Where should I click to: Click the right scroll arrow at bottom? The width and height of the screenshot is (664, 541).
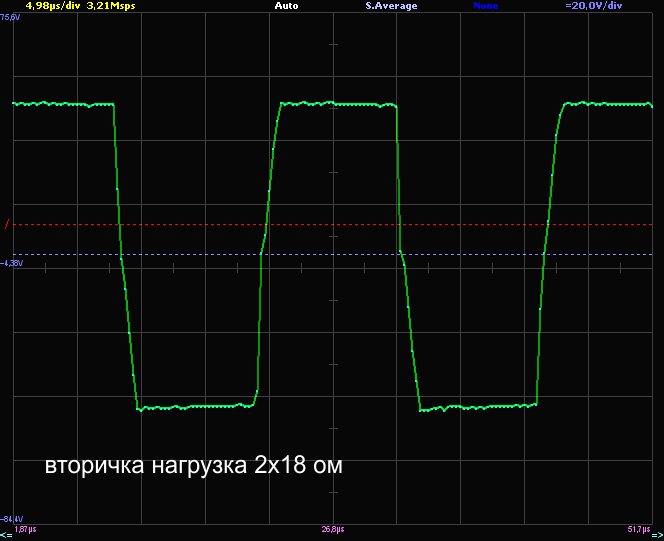(x=658, y=535)
